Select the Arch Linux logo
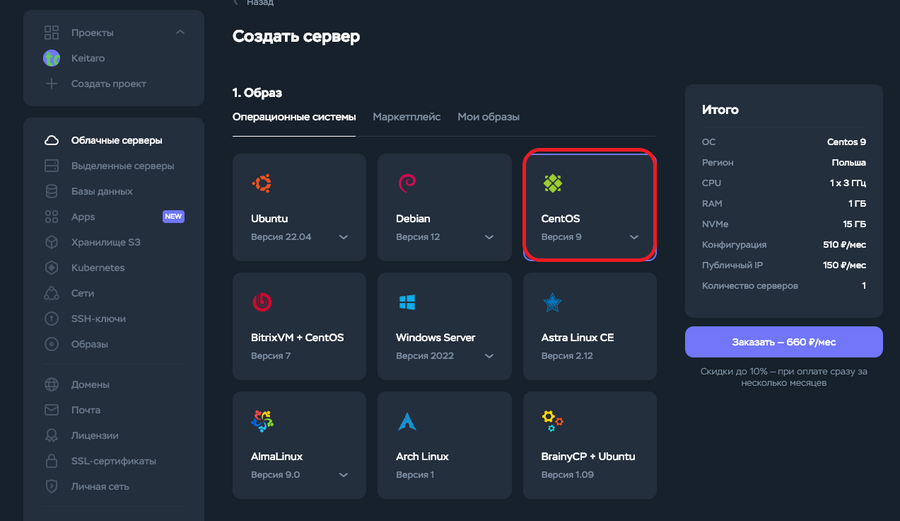This screenshot has width=900, height=521. tap(407, 421)
